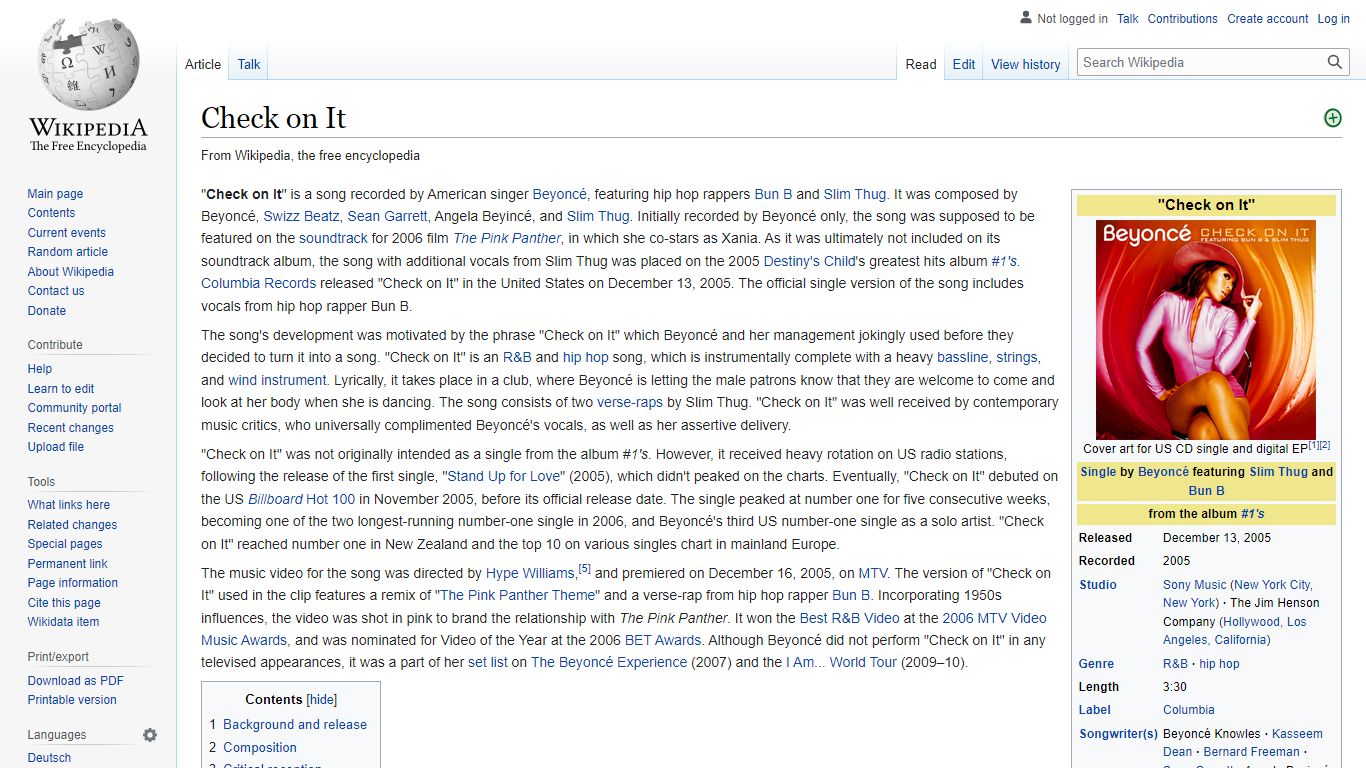Open Recent changes in the sidebar
Screen dimensions: 1366x768
70,428
